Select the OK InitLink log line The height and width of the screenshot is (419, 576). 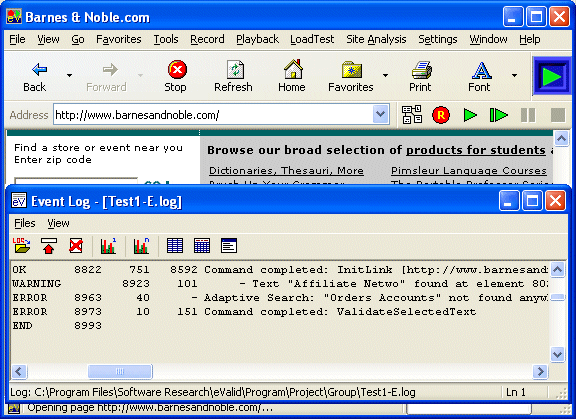pos(280,270)
